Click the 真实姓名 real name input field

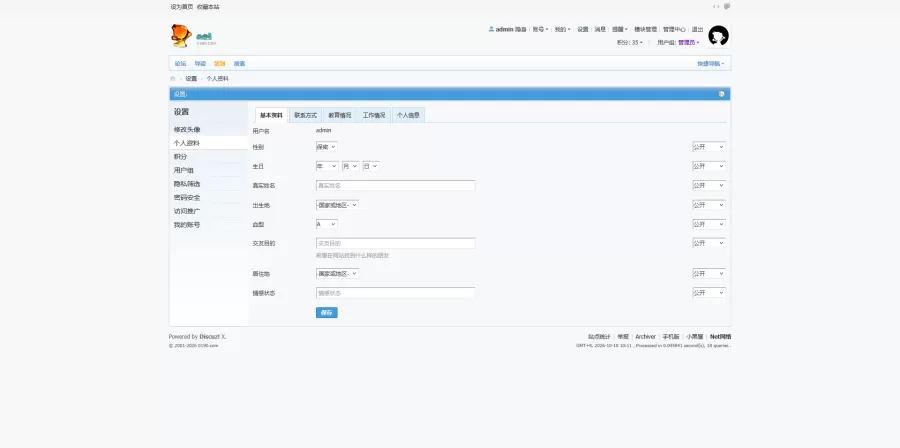[395, 185]
